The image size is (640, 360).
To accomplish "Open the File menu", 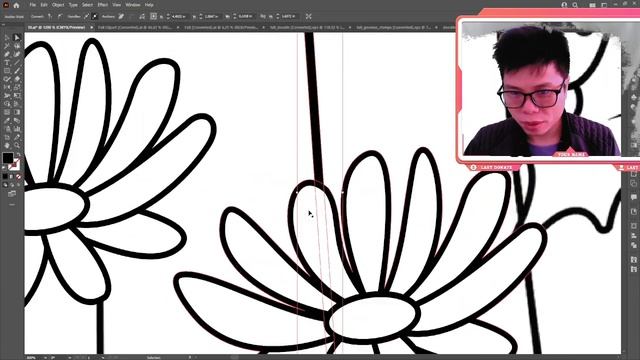I will click(x=33, y=5).
